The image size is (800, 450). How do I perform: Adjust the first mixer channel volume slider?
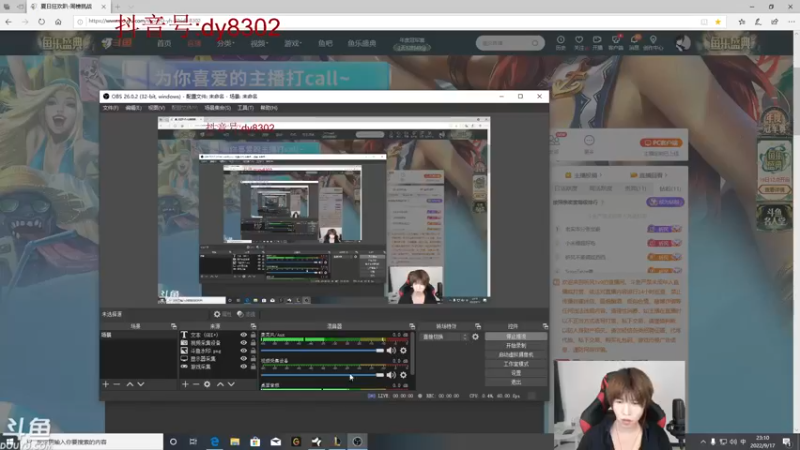click(x=322, y=351)
